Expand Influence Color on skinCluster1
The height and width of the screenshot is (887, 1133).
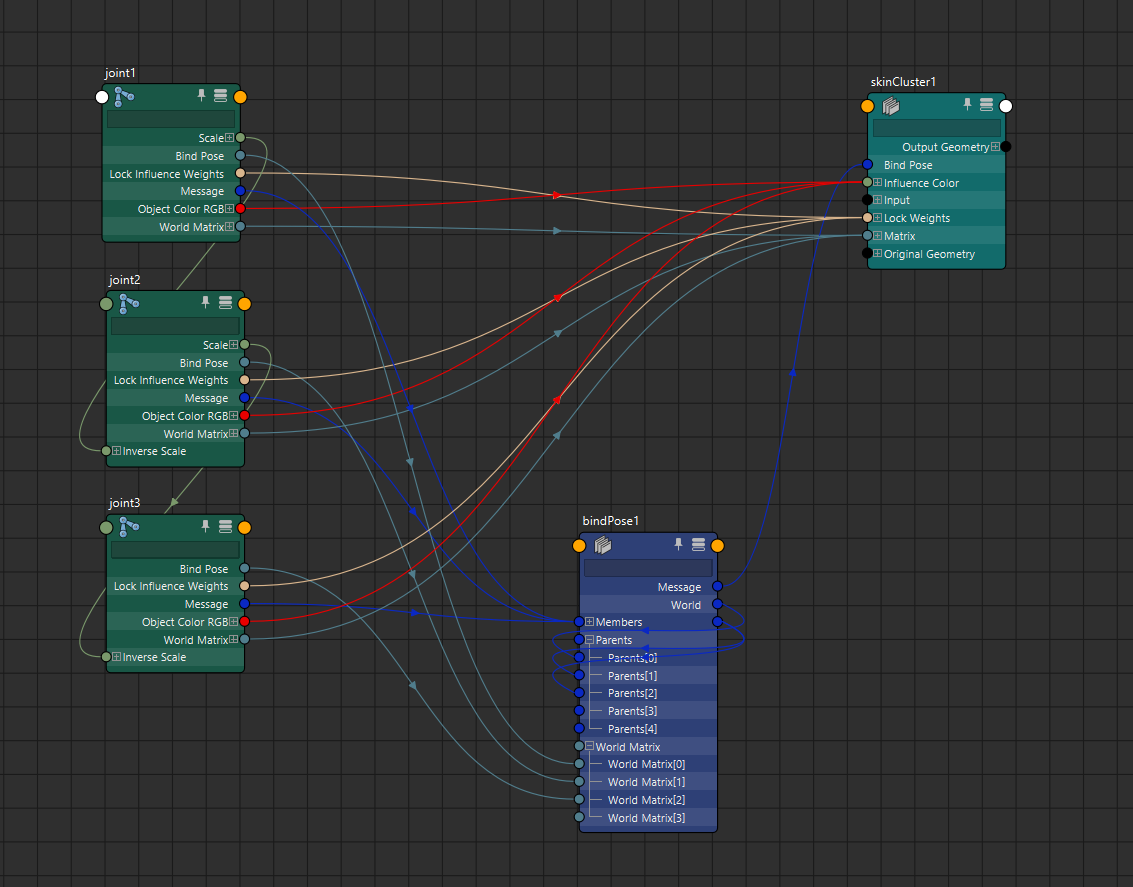click(877, 183)
